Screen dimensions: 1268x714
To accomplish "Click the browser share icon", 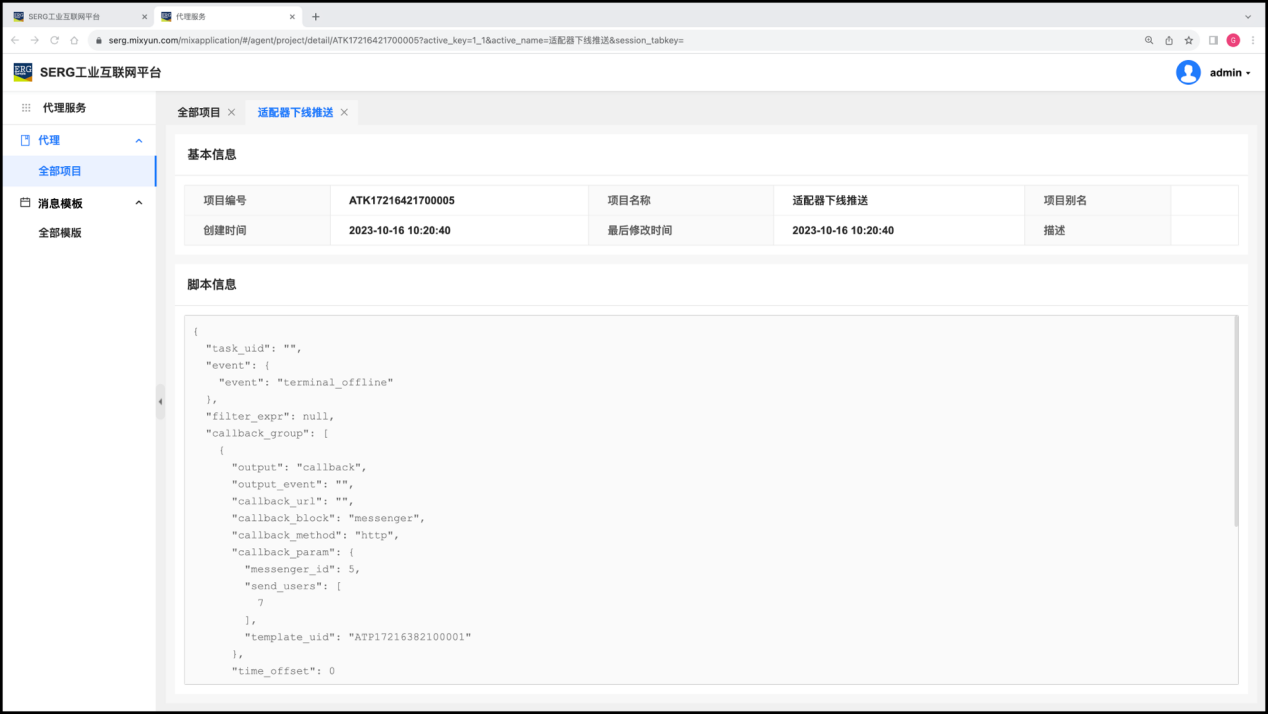I will [1169, 40].
